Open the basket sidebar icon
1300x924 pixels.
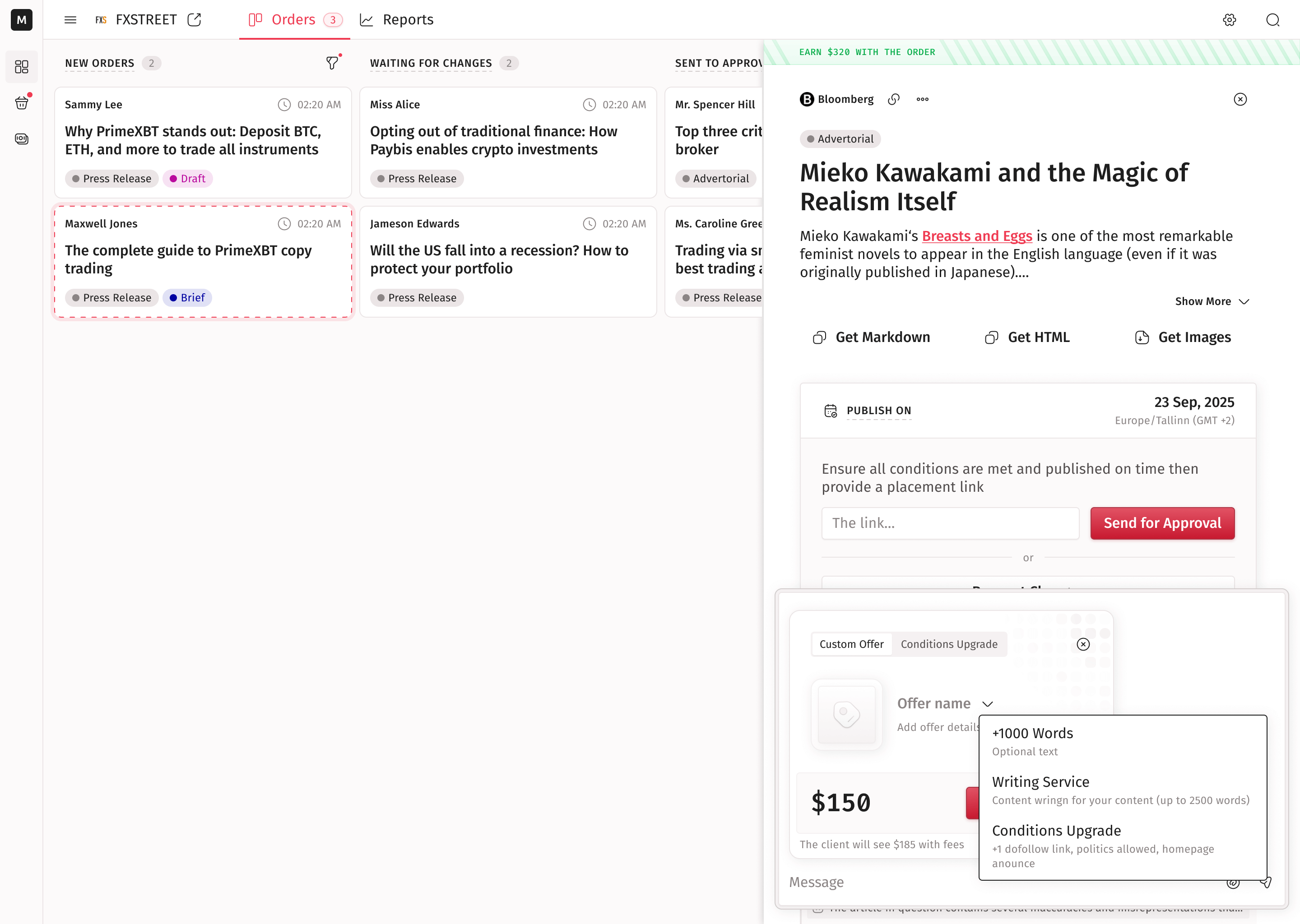tap(22, 103)
